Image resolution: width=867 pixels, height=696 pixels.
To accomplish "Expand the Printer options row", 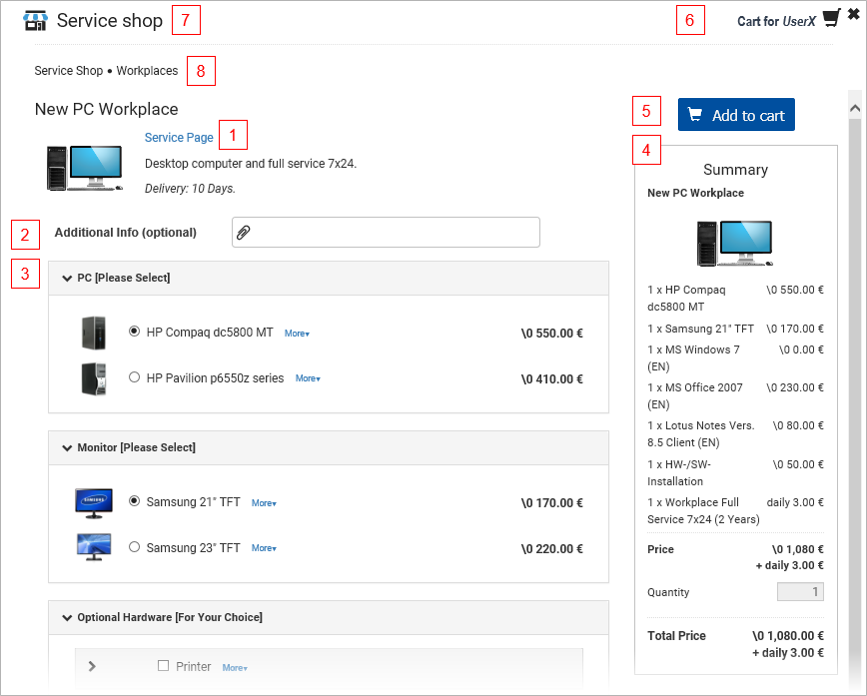I will click(90, 665).
